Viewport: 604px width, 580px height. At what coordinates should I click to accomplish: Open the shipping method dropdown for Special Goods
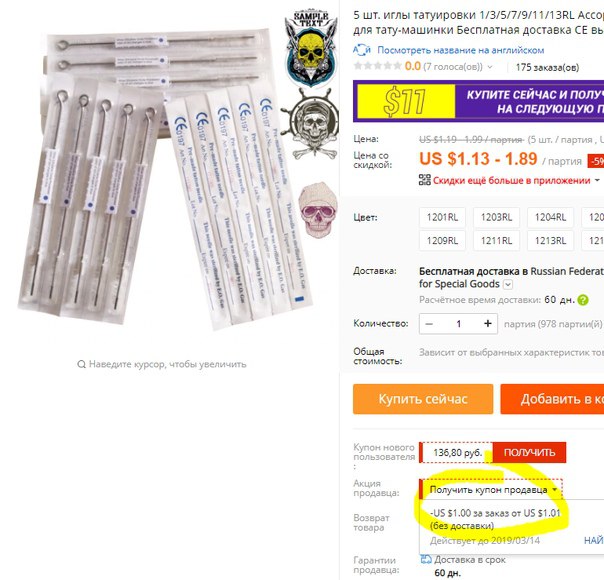pos(508,285)
